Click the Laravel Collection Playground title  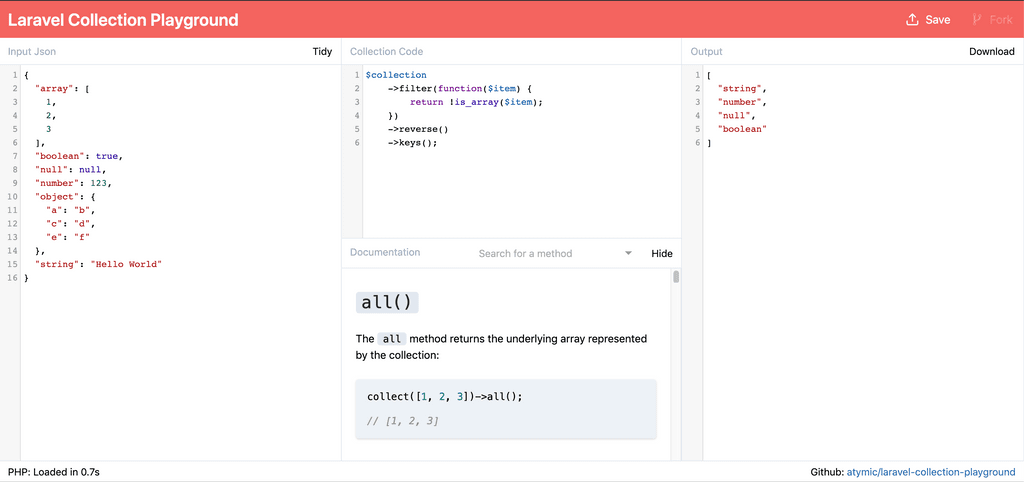pyautogui.click(x=123, y=20)
